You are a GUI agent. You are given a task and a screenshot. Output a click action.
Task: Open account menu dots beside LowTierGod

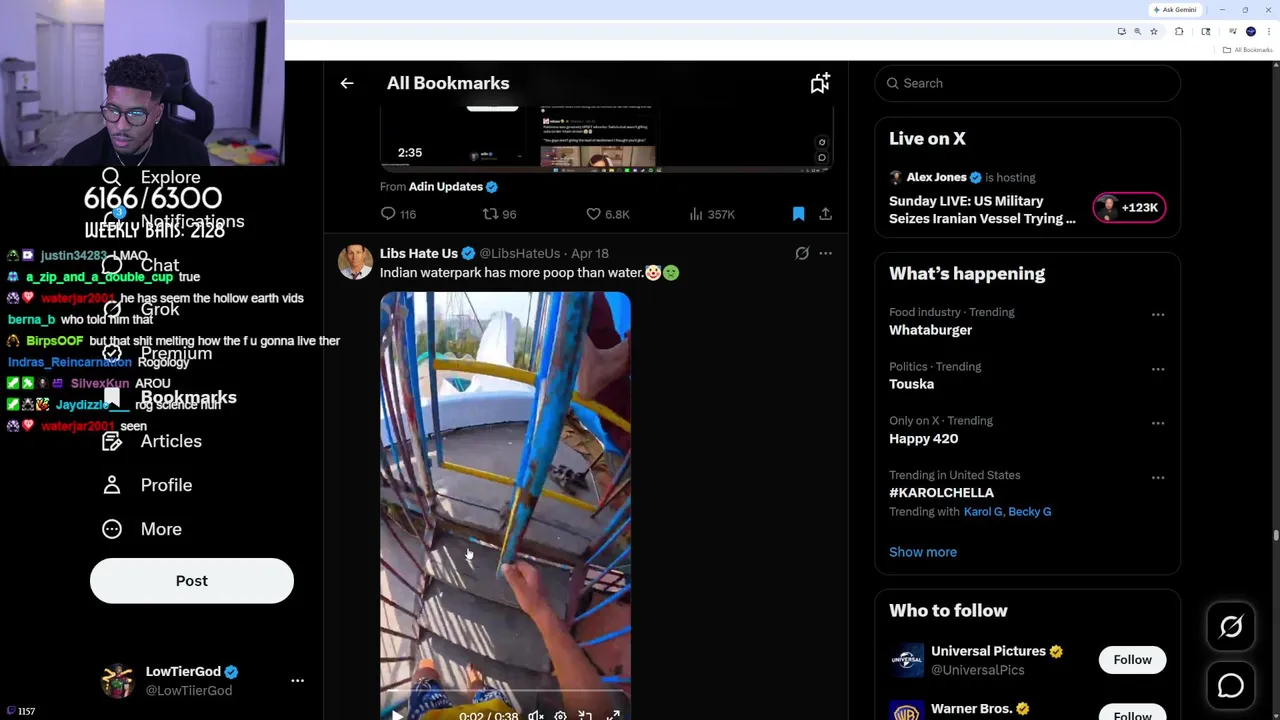coord(297,681)
